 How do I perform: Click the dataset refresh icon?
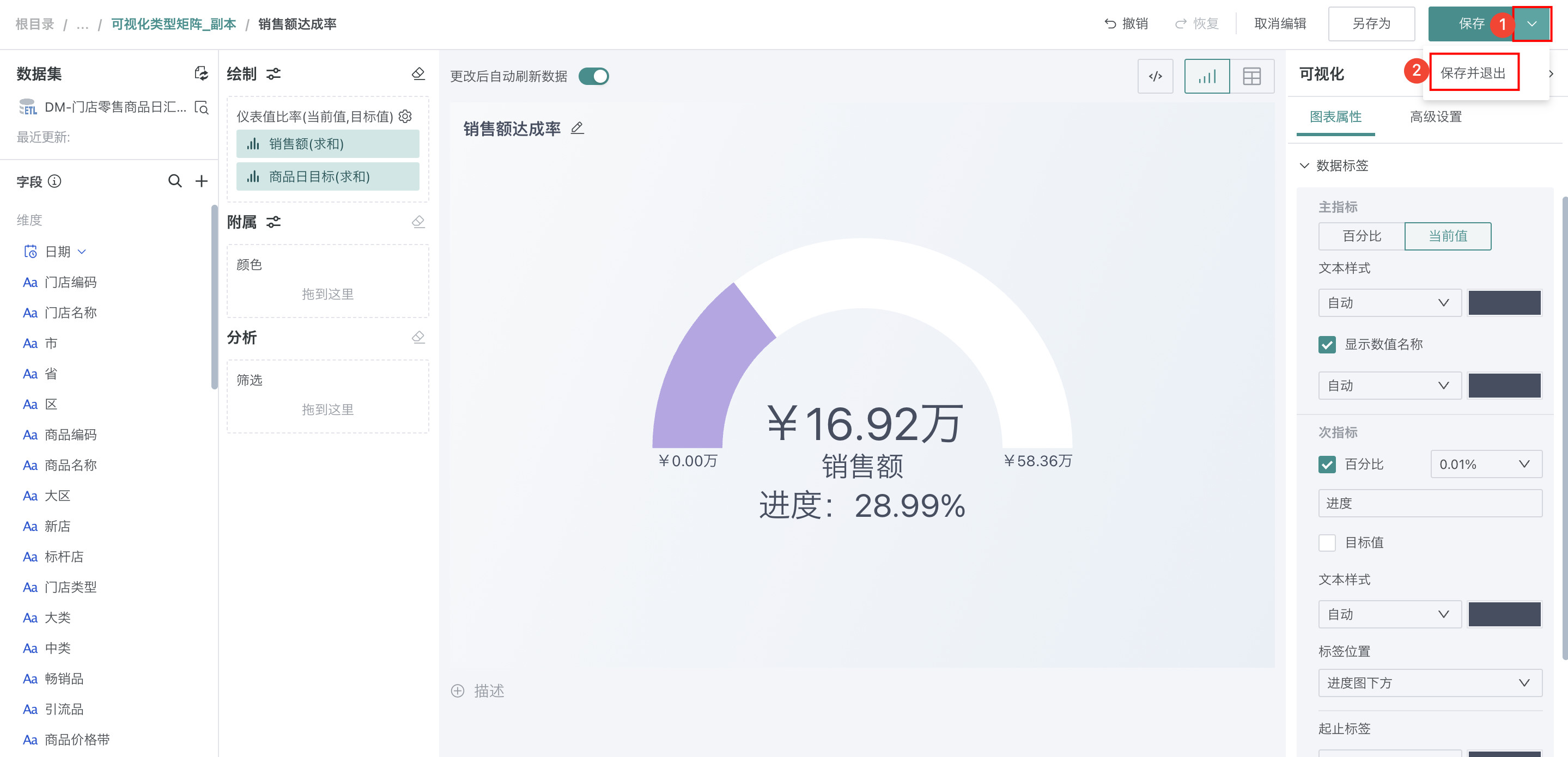[x=201, y=74]
